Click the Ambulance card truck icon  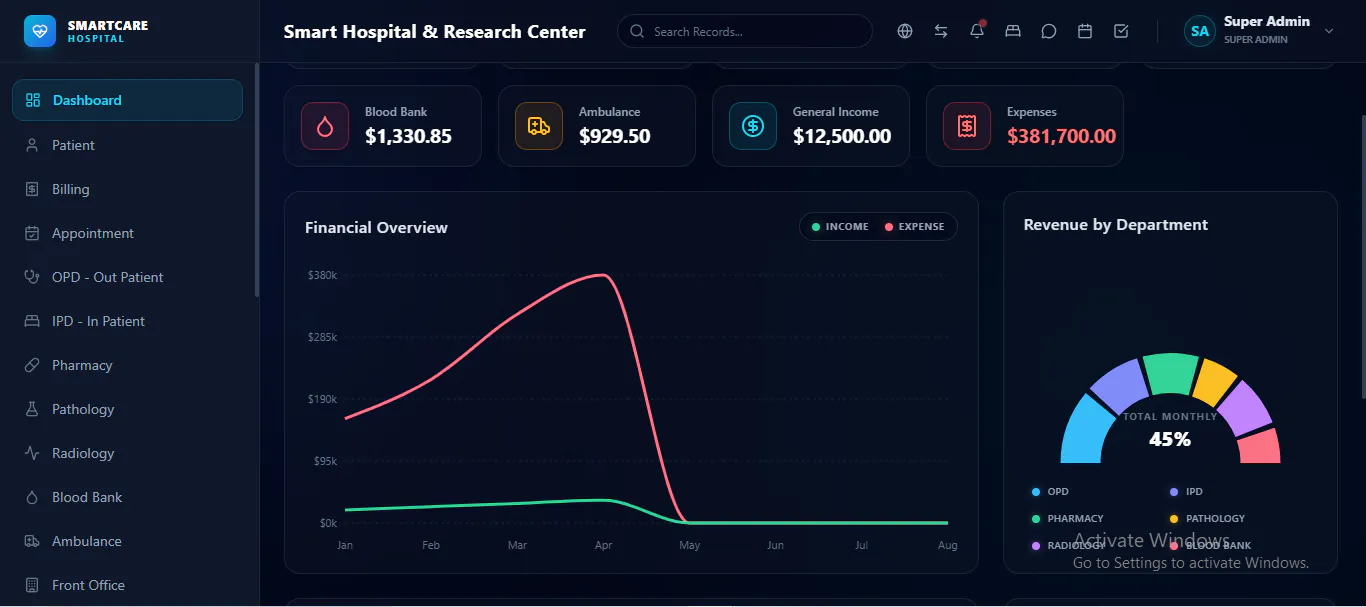coord(539,126)
